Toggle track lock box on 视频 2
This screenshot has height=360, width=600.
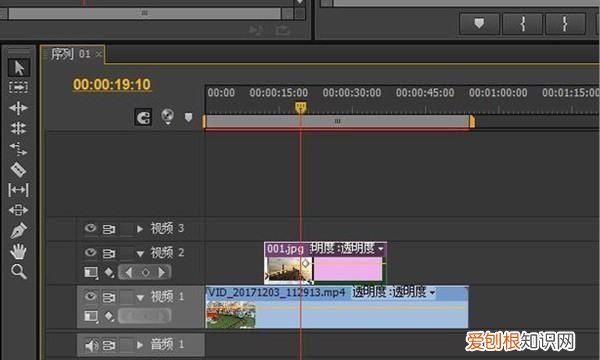126,253
